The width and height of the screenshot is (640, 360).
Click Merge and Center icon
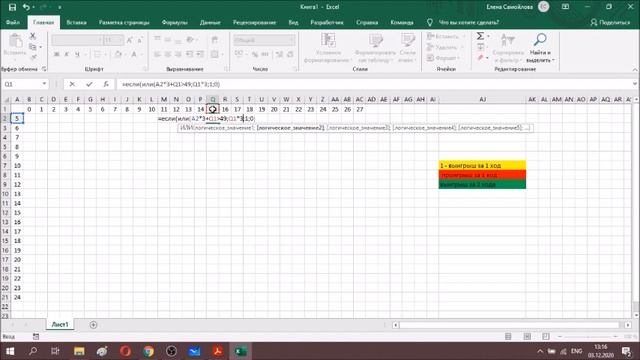click(x=215, y=54)
